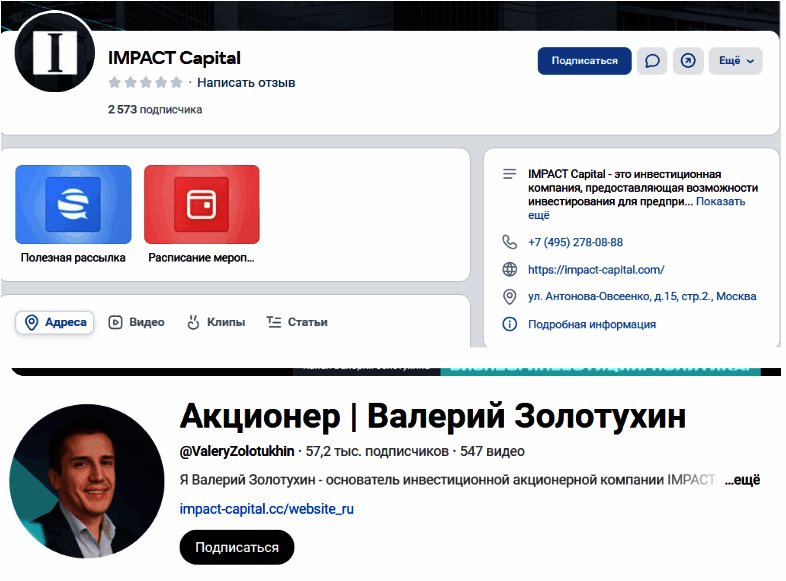The width and height of the screenshot is (786, 581).
Task: Click the info circle icon
Action: pos(510,324)
